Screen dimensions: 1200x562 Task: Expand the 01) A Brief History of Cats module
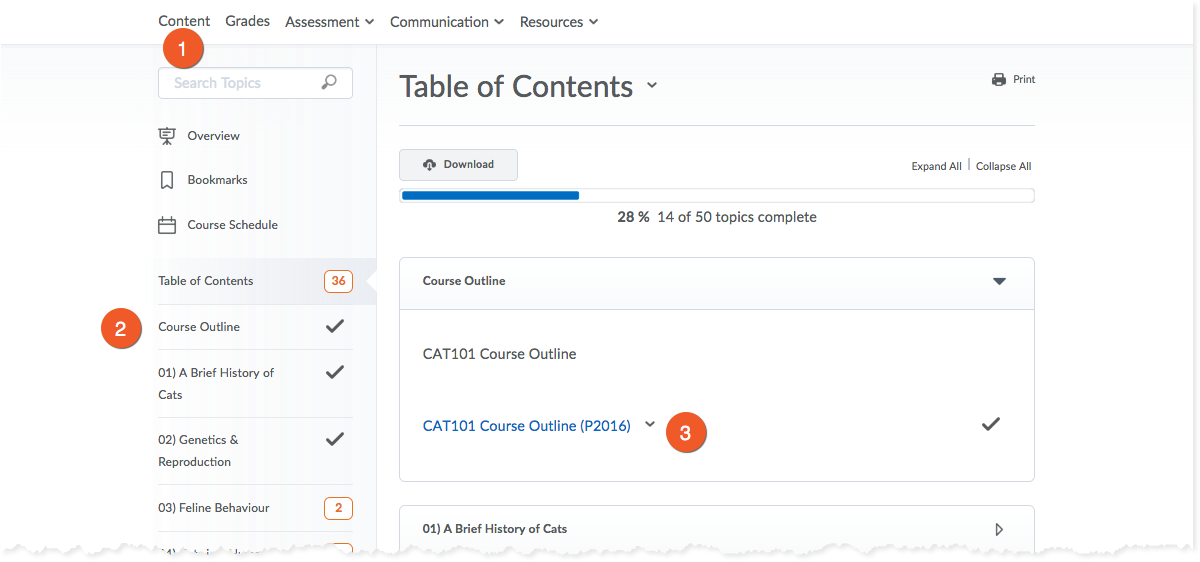[998, 529]
